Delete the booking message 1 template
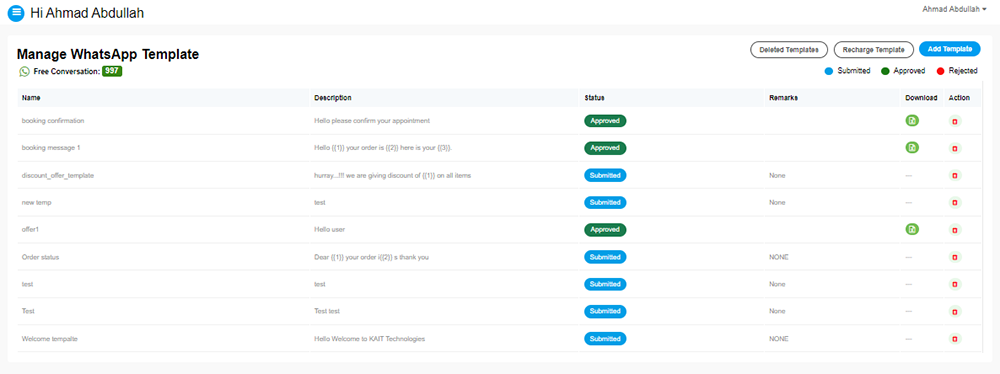The width and height of the screenshot is (1000, 374). 955,148
